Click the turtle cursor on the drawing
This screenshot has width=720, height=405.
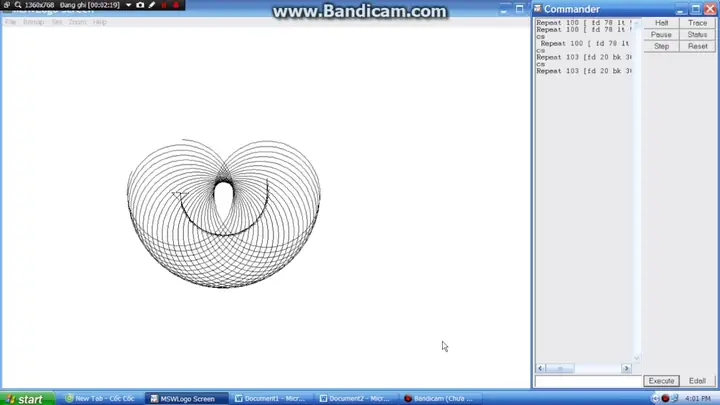point(178,196)
